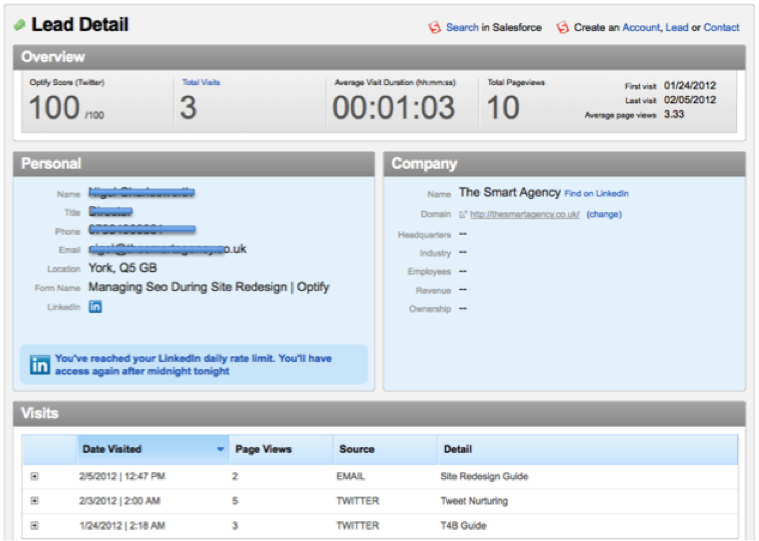Click the last visit date 02/05/2012
This screenshot has height=541, width=759.
coord(690,100)
